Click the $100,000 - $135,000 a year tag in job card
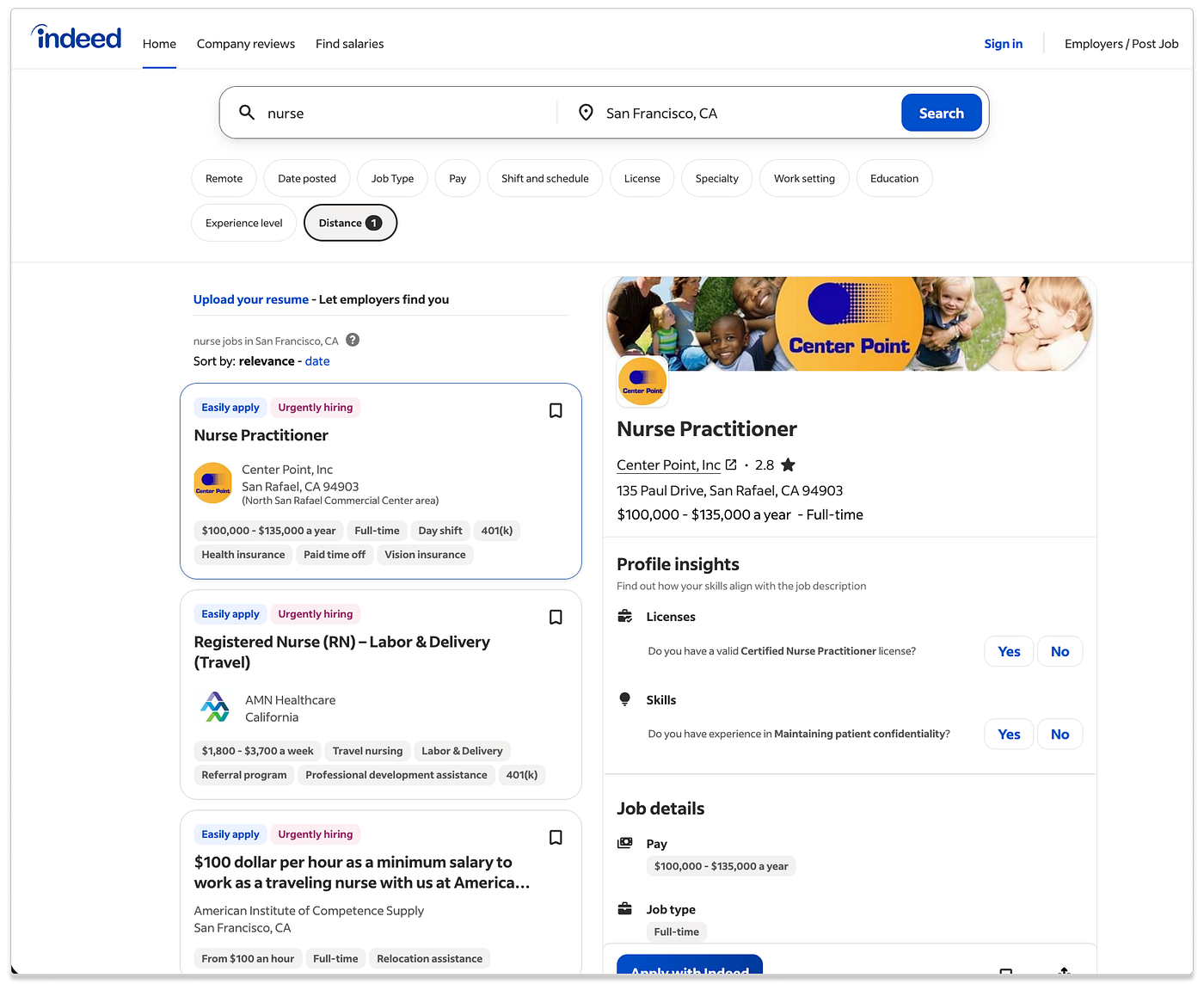This screenshot has height=984, width=1204. tap(268, 531)
